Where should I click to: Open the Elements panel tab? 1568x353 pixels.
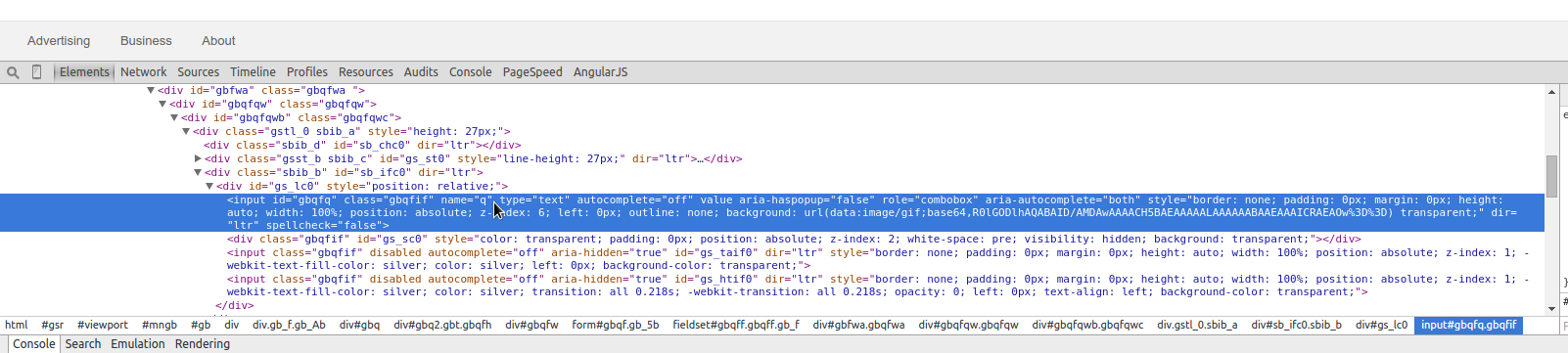click(84, 72)
